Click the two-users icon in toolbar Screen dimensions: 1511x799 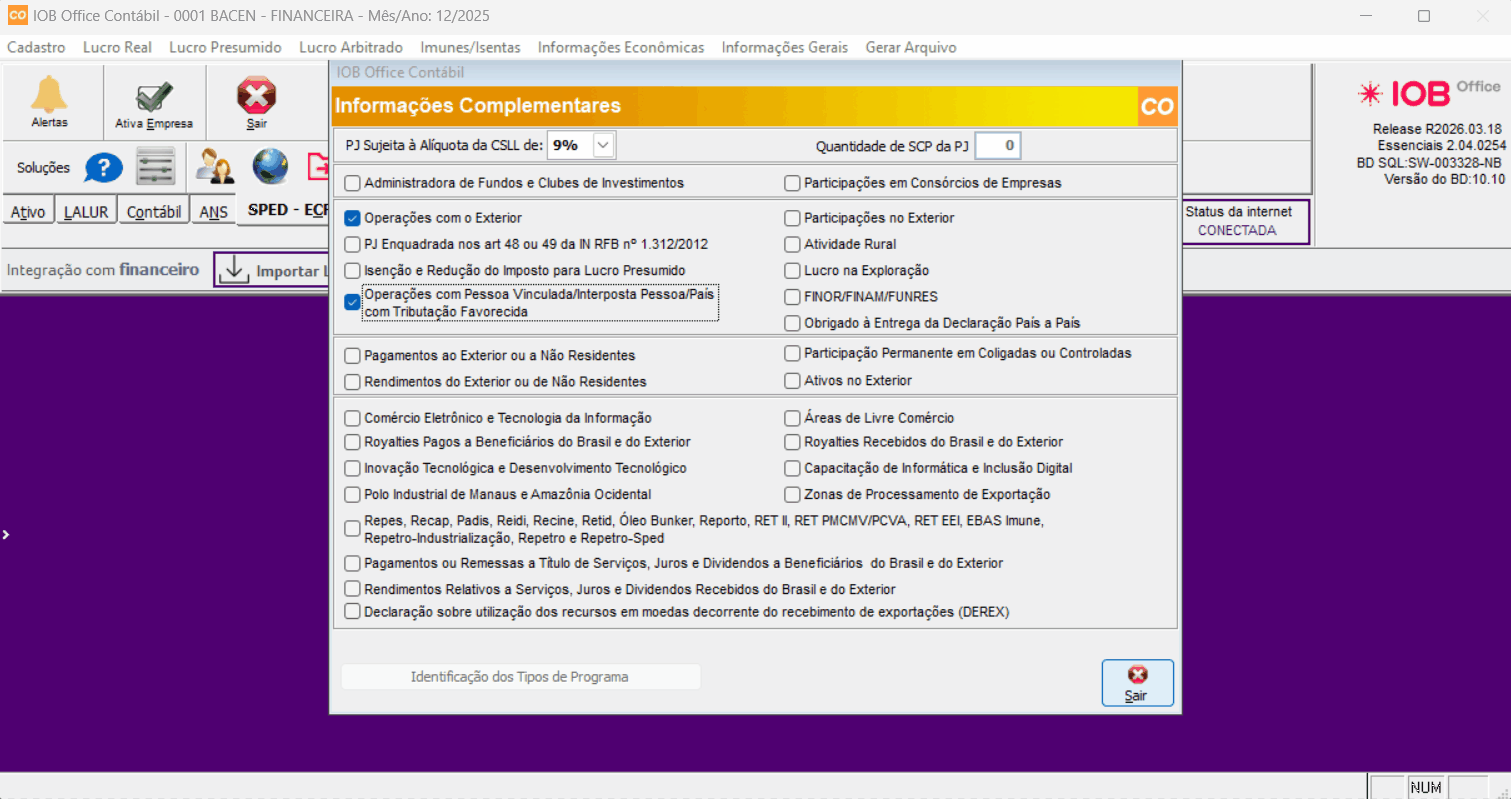[214, 167]
